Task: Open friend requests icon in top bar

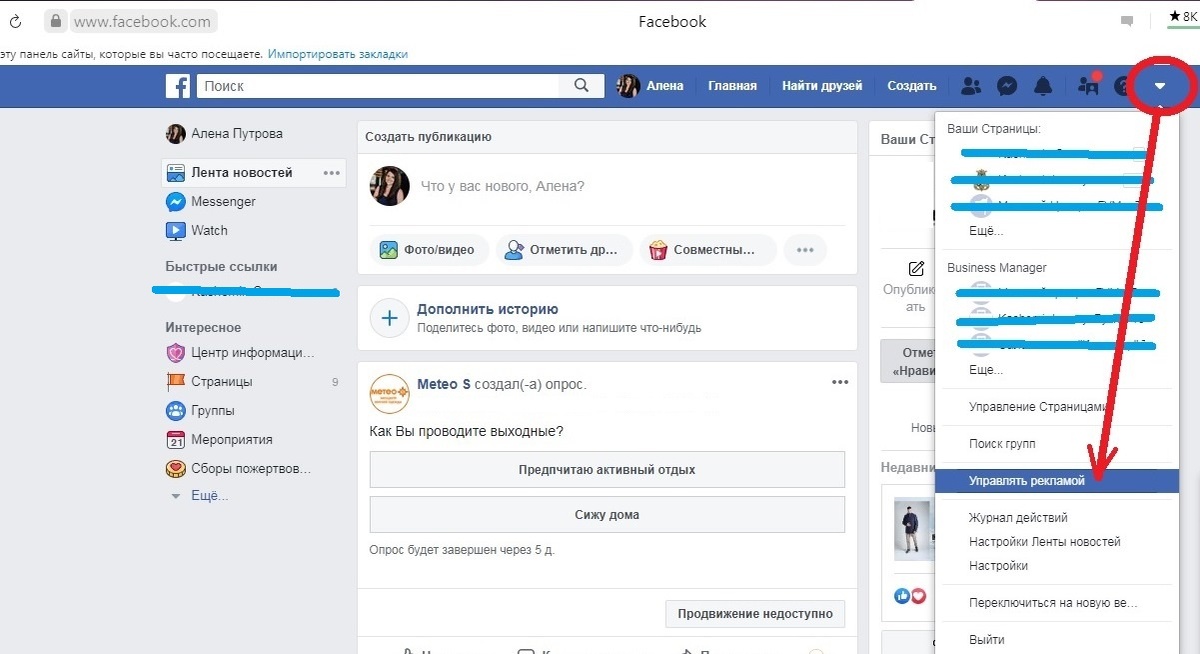Action: coord(970,86)
